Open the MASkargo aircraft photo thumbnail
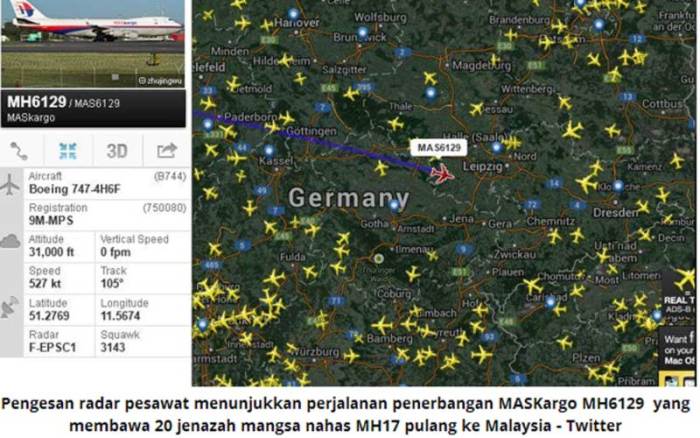700x438 pixels. (x=93, y=43)
